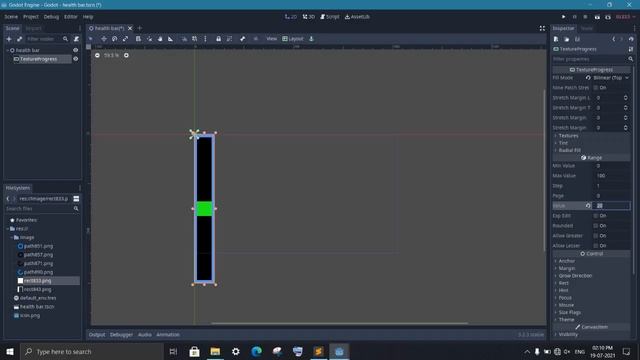This screenshot has width=640, height=360.
Task: Open the AssetLib workspace
Action: click(357, 17)
